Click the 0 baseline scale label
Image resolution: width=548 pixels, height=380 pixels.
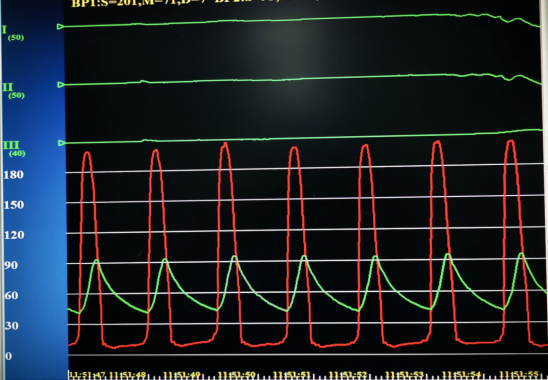[9, 356]
